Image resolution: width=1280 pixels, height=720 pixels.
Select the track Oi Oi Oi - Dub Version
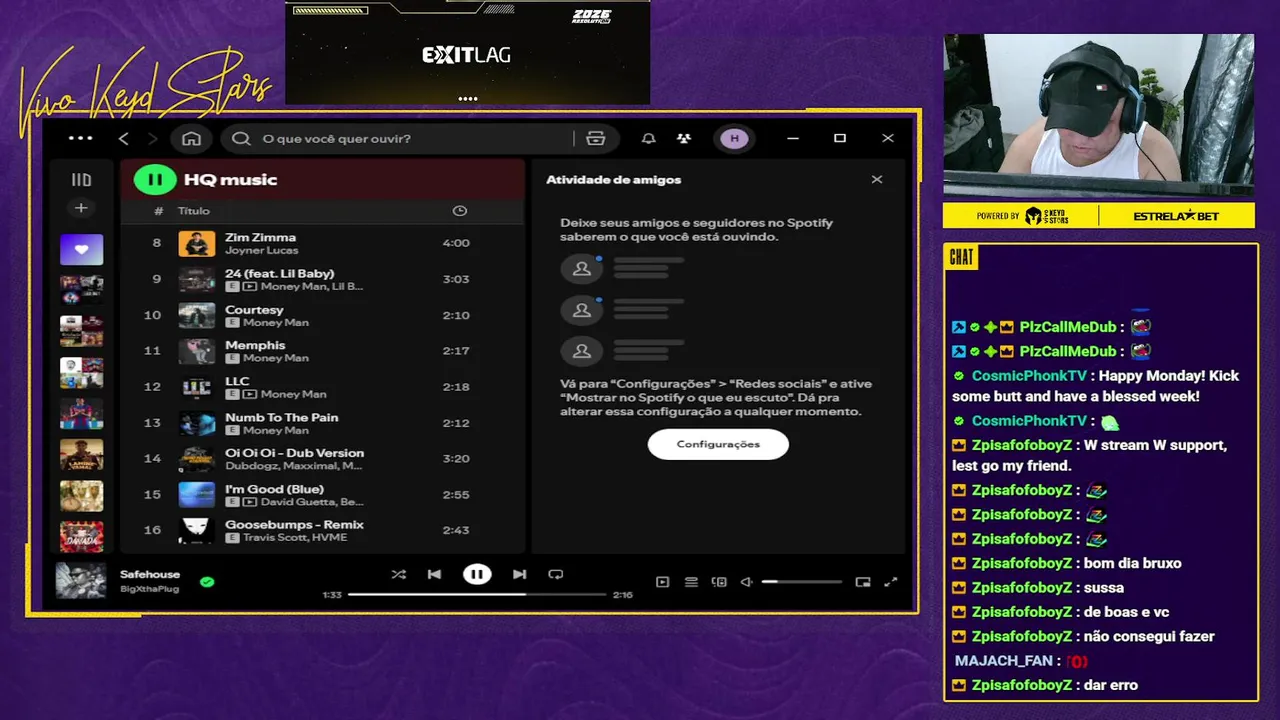pos(294,453)
